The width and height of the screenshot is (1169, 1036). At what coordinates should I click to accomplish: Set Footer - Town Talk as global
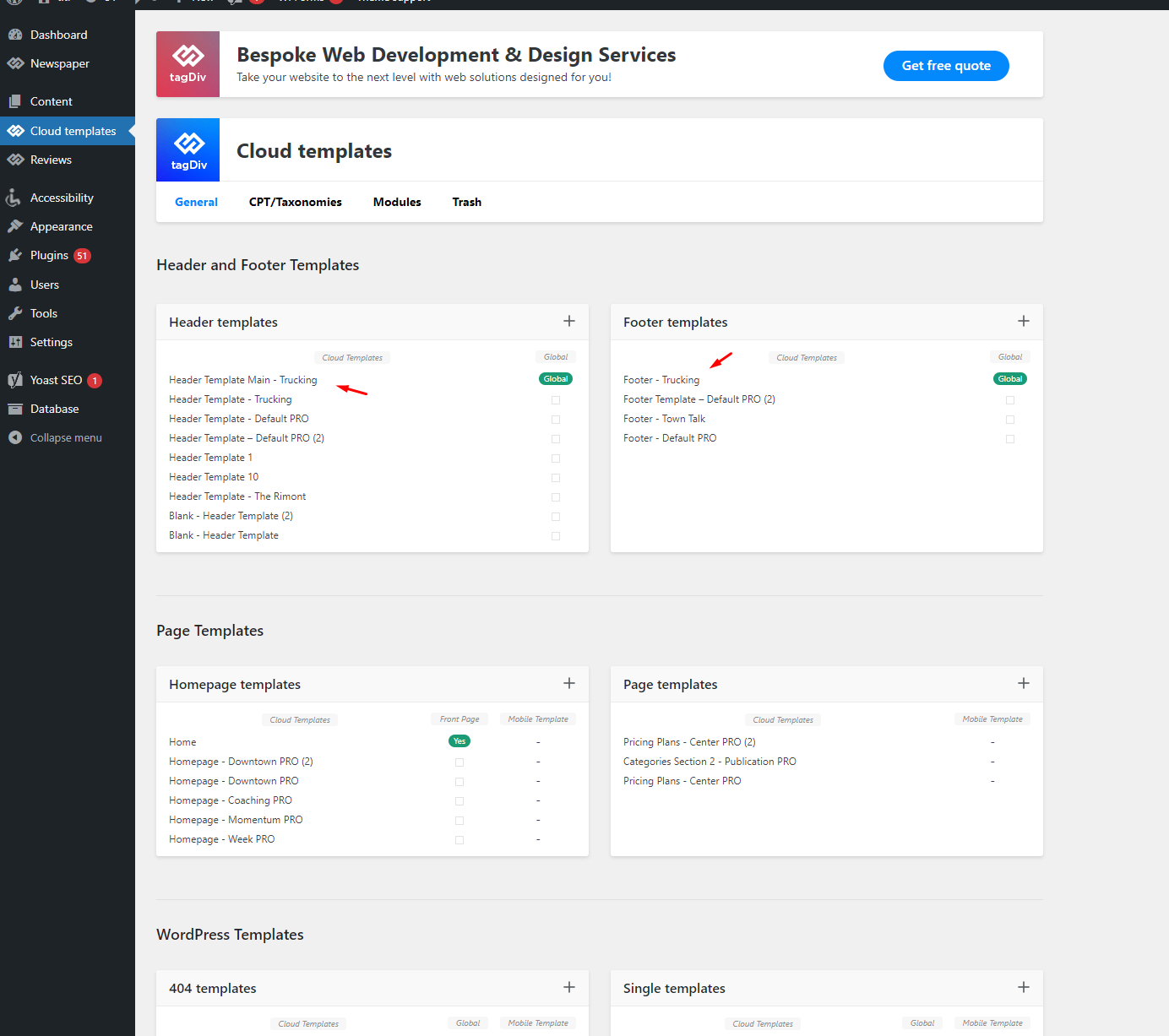tap(1010, 420)
